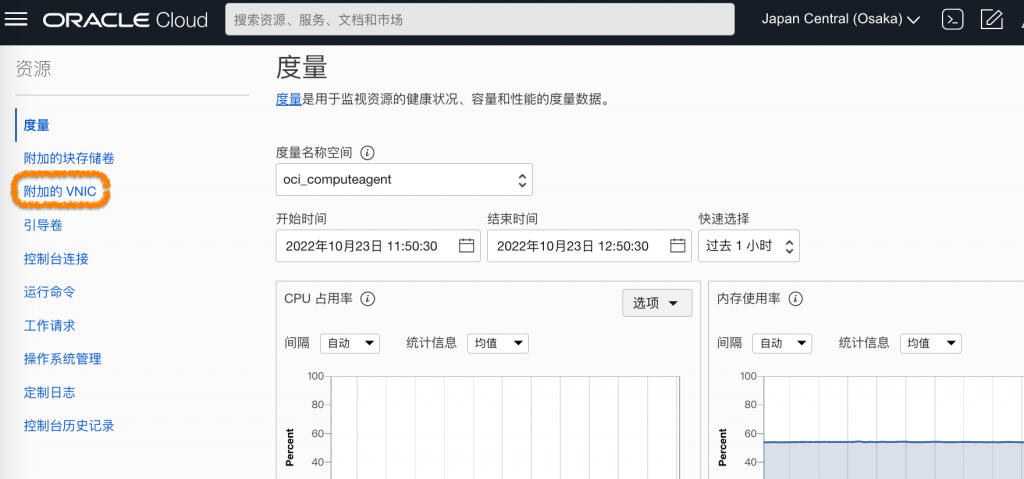Click info icon beside 度量名称空间
The image size is (1024, 479).
coord(367,153)
